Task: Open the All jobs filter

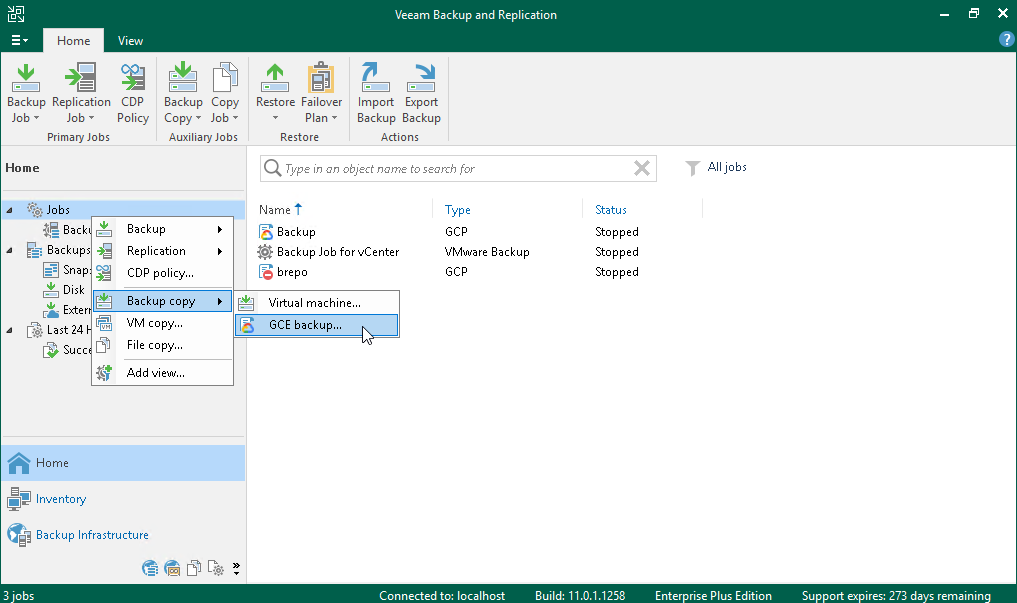Action: 716,167
